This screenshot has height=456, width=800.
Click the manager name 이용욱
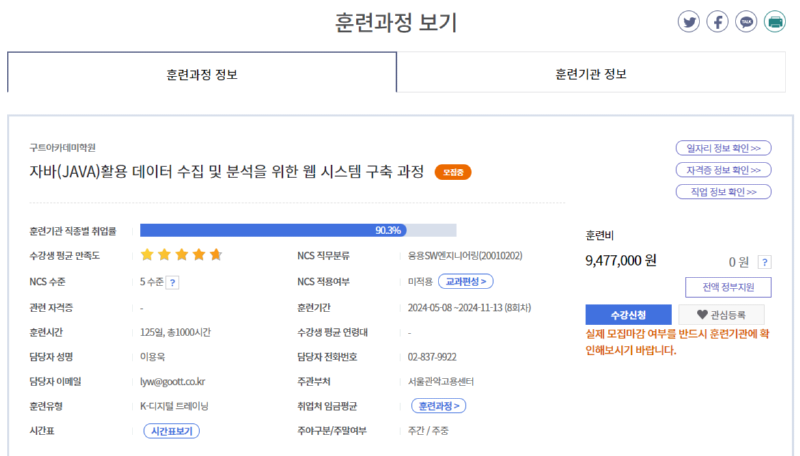[152, 357]
